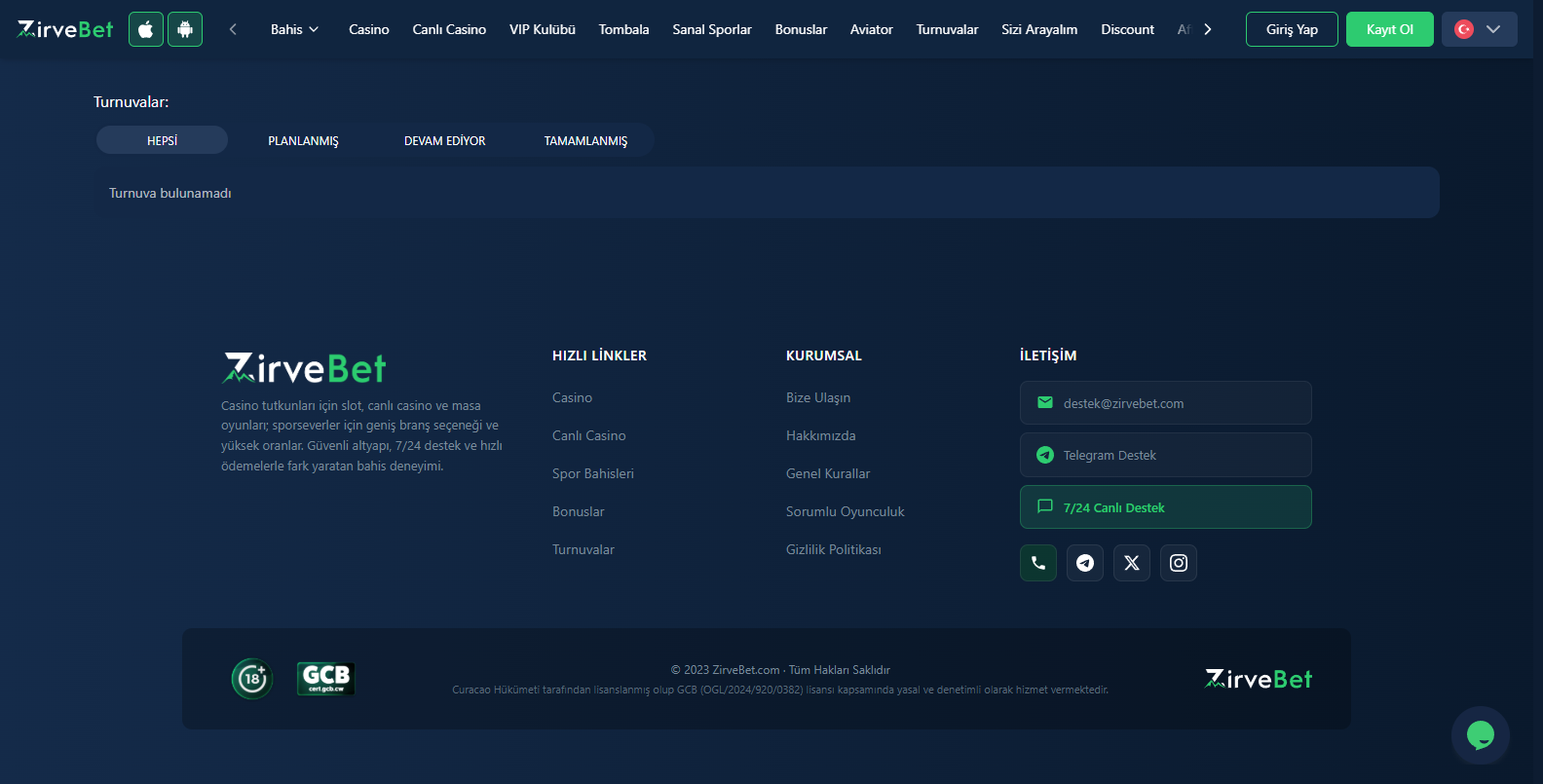This screenshot has width=1543, height=784.
Task: Open the Turkish flag language selector
Action: [x=1479, y=29]
